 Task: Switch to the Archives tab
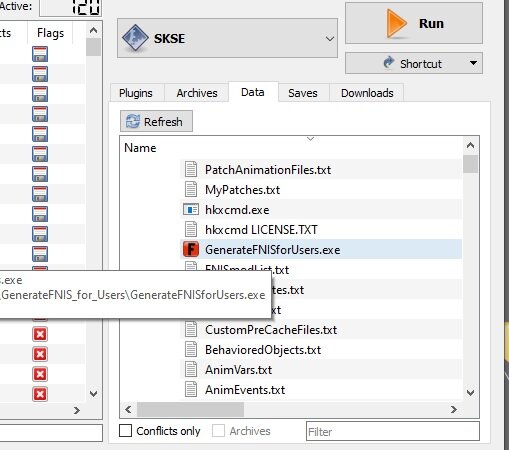click(197, 93)
